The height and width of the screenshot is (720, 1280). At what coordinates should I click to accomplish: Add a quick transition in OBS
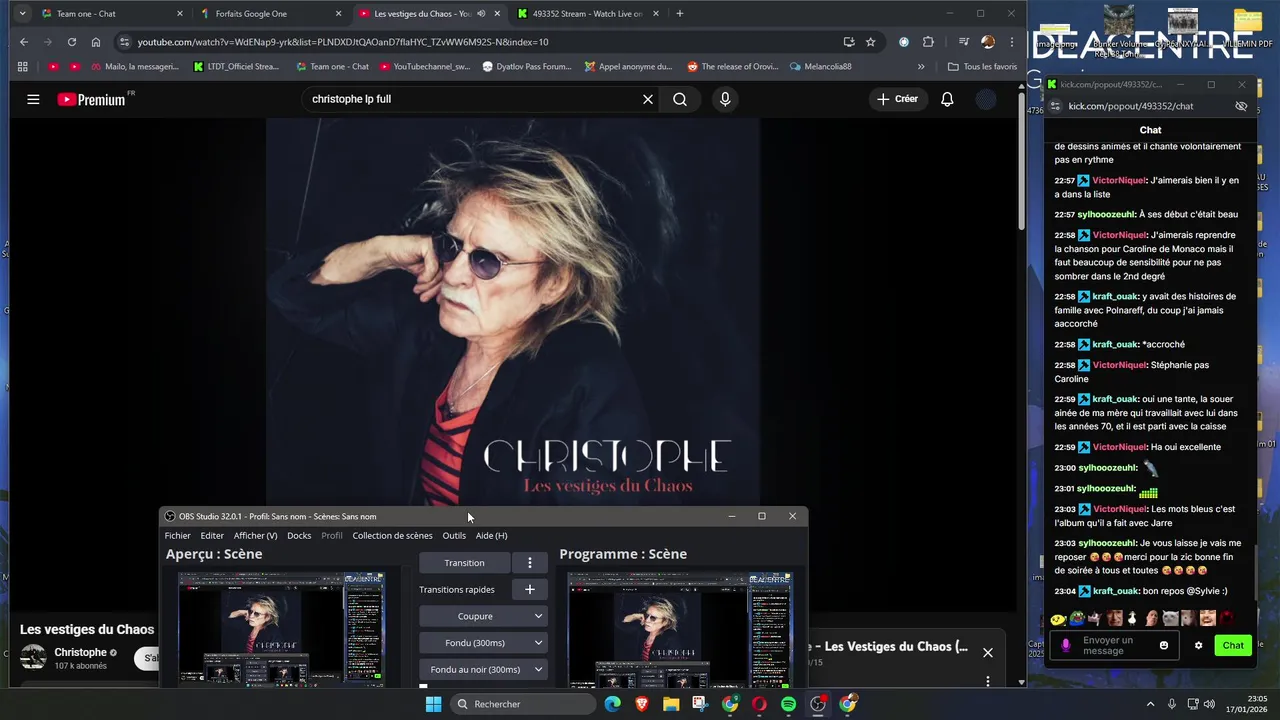[530, 590]
